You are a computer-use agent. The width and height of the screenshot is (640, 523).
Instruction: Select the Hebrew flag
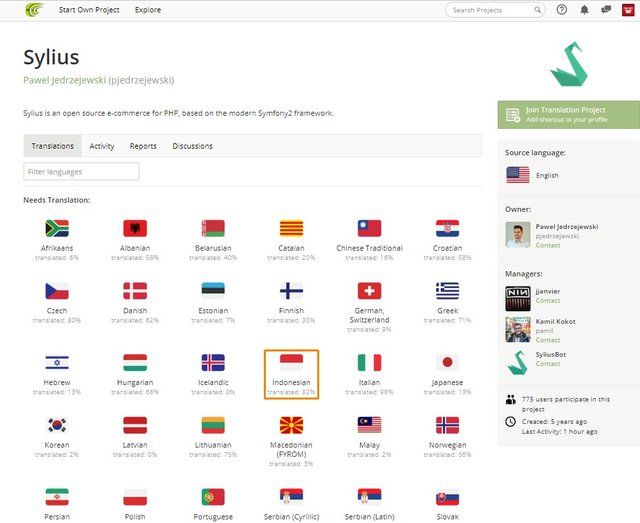57,363
